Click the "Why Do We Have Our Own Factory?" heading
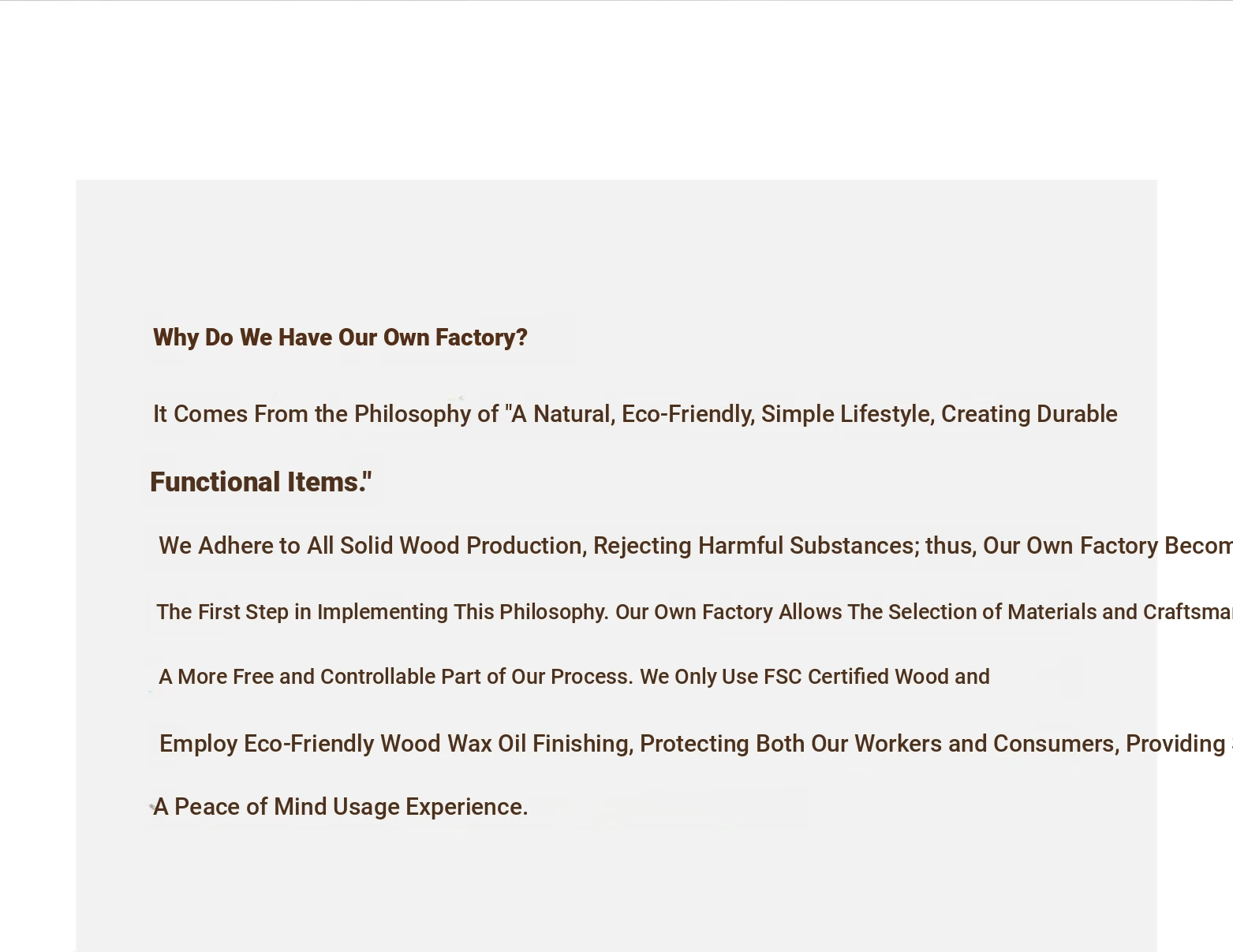This screenshot has height=952, width=1233. (340, 338)
